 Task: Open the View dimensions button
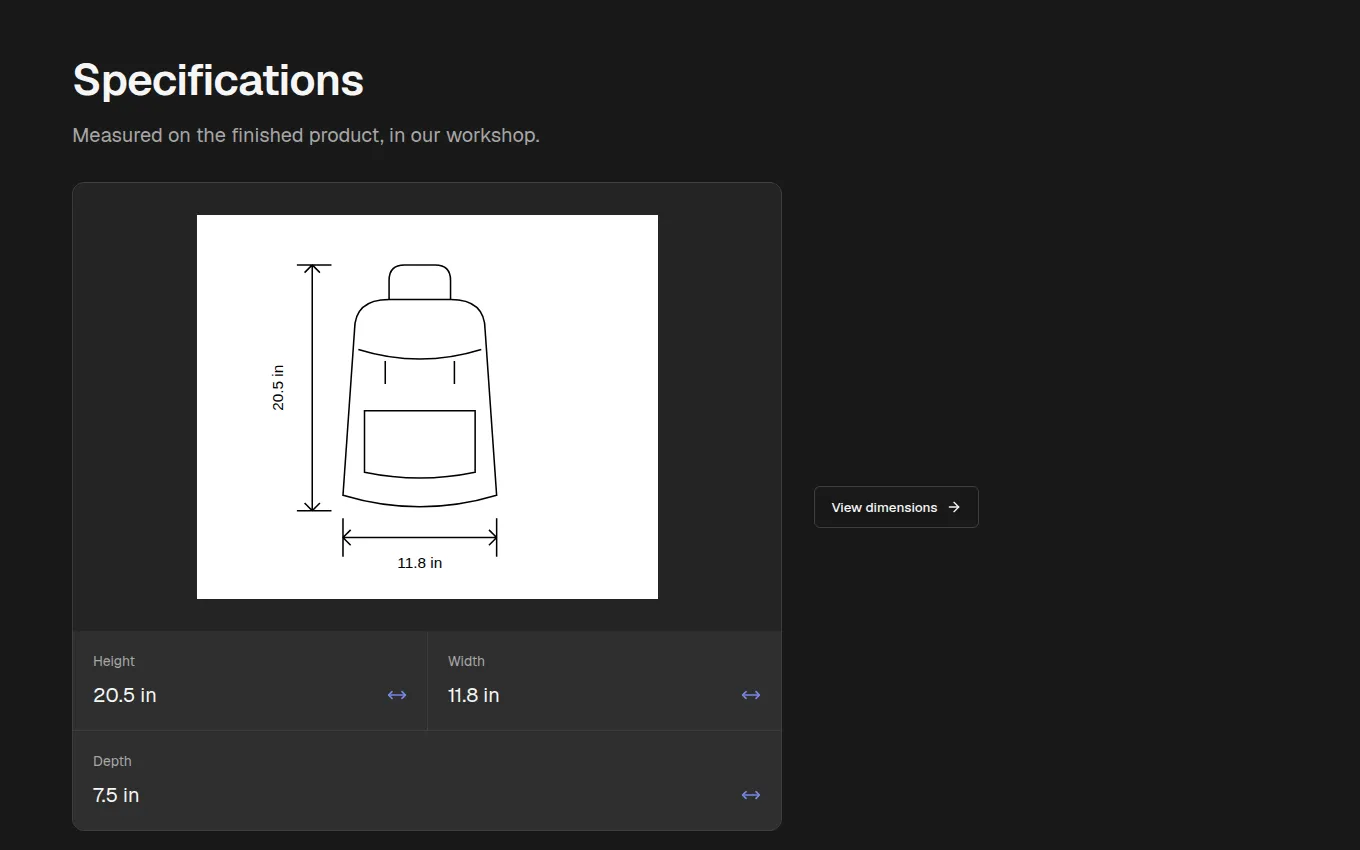click(x=896, y=507)
